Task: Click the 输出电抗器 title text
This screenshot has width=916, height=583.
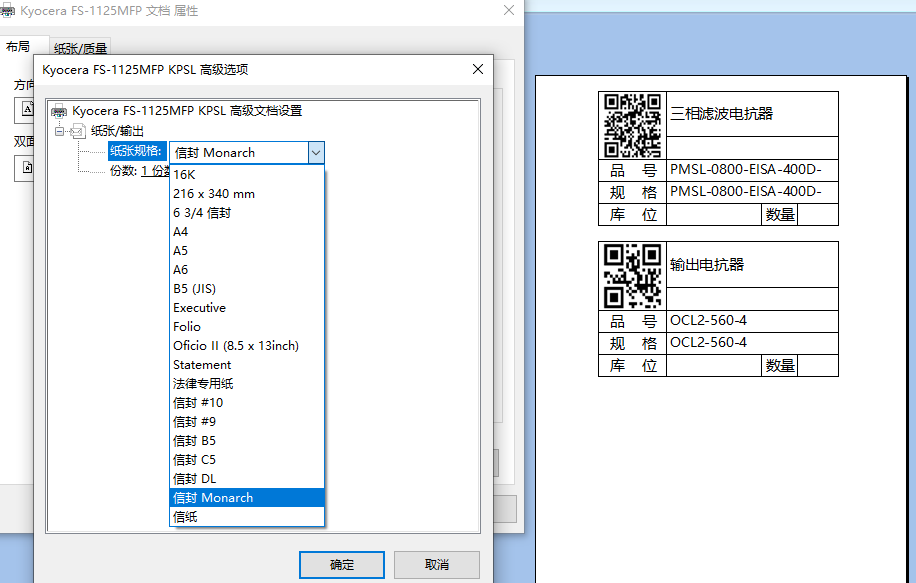Action: [707, 265]
